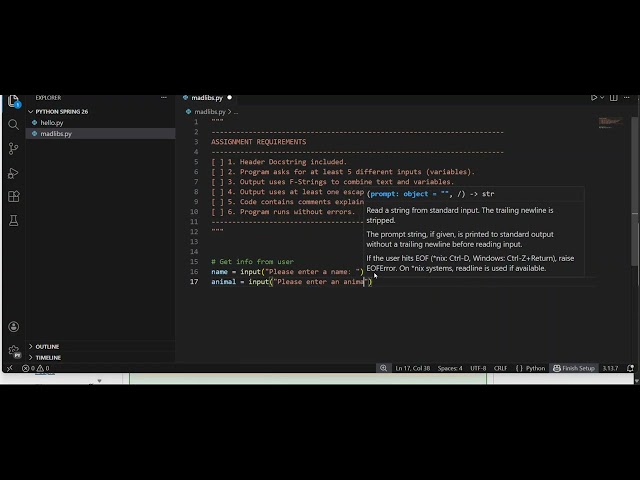Click the editor vertical scrollbar
The image size is (640, 480).
pos(635,192)
